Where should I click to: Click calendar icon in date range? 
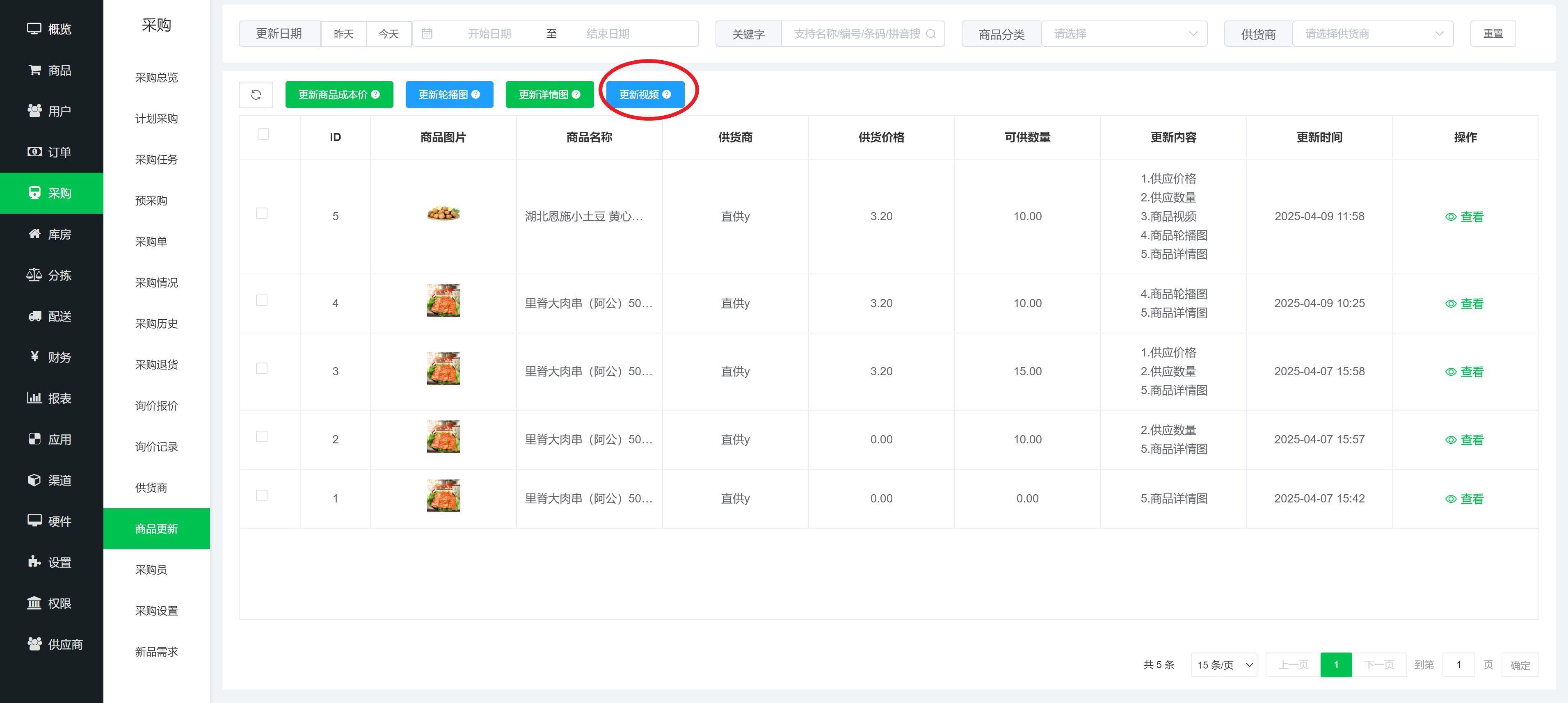427,34
